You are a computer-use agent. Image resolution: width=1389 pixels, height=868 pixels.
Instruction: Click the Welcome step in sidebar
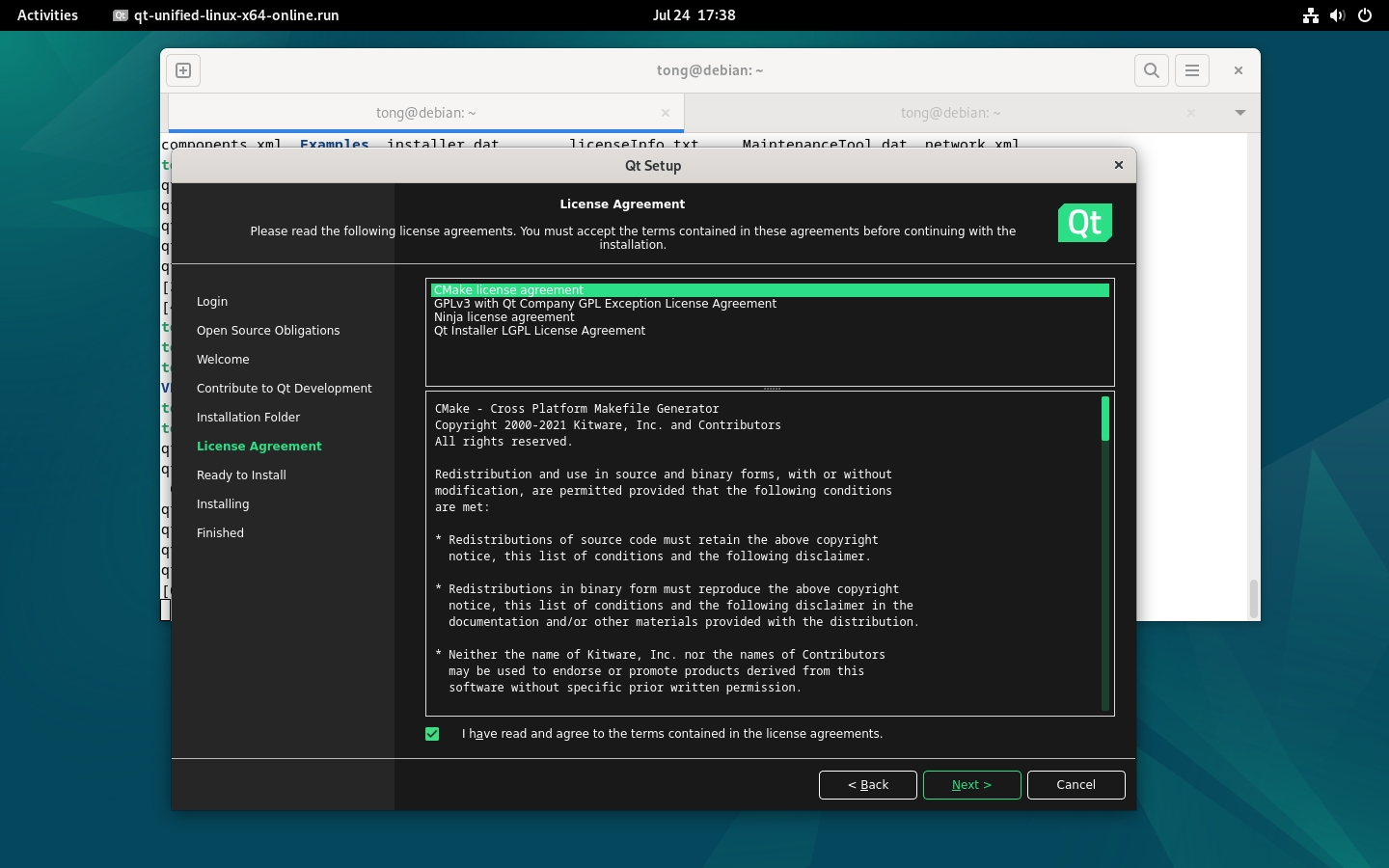pos(223,360)
